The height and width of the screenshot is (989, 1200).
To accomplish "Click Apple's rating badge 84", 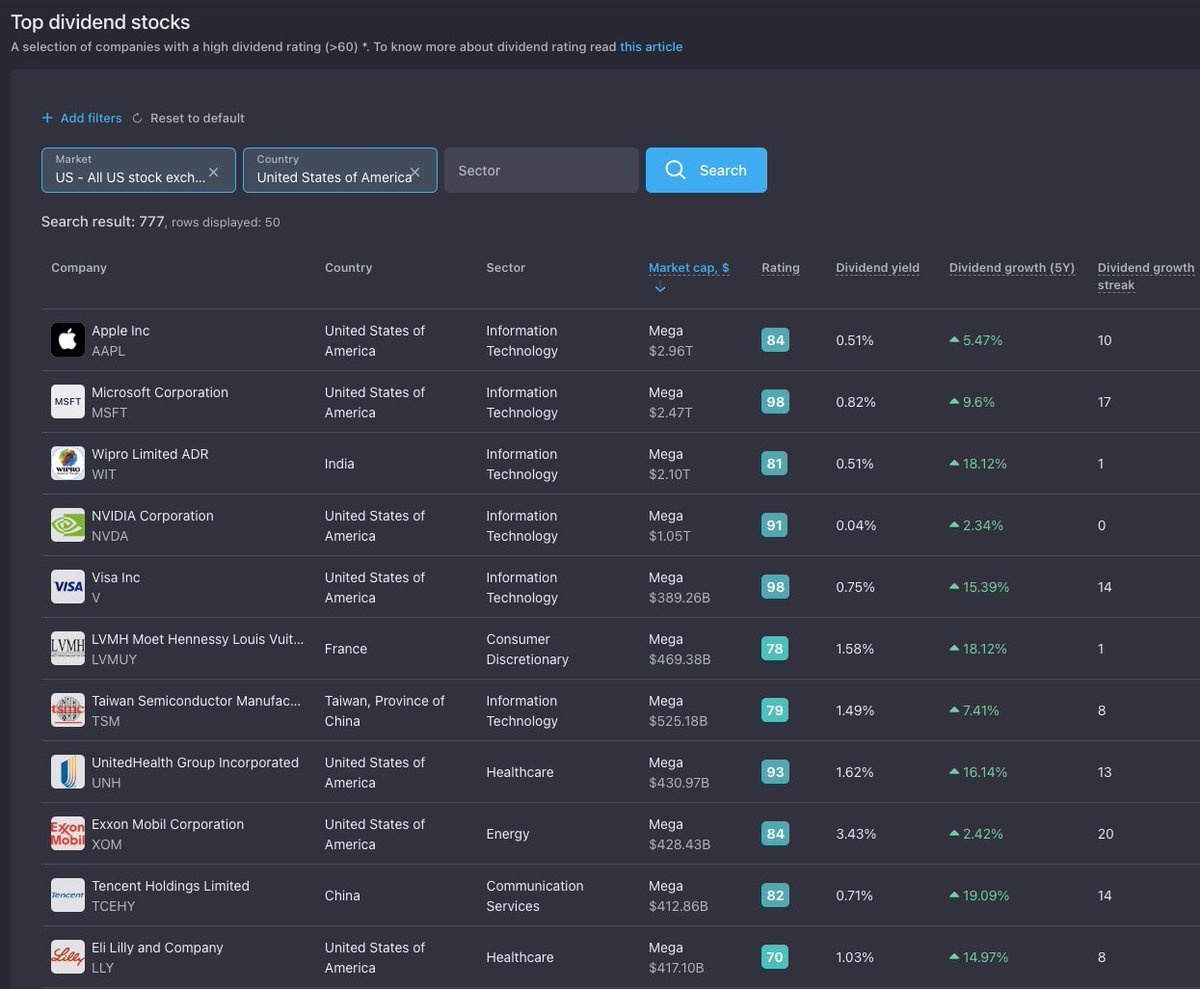I will coord(775,340).
